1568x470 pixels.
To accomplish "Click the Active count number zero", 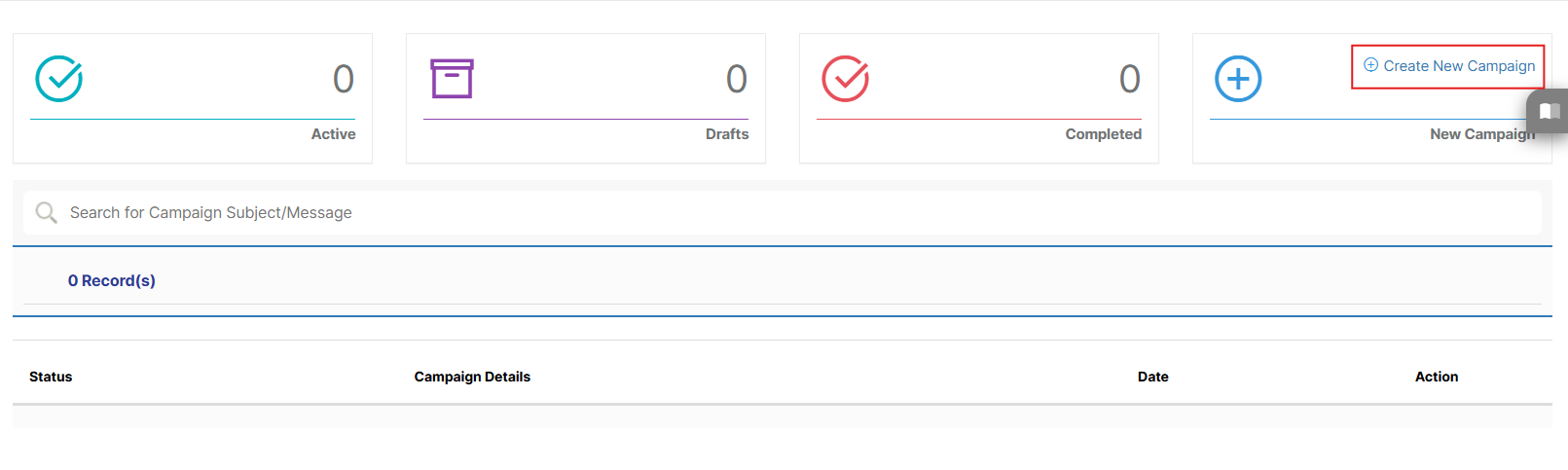I will (x=344, y=79).
